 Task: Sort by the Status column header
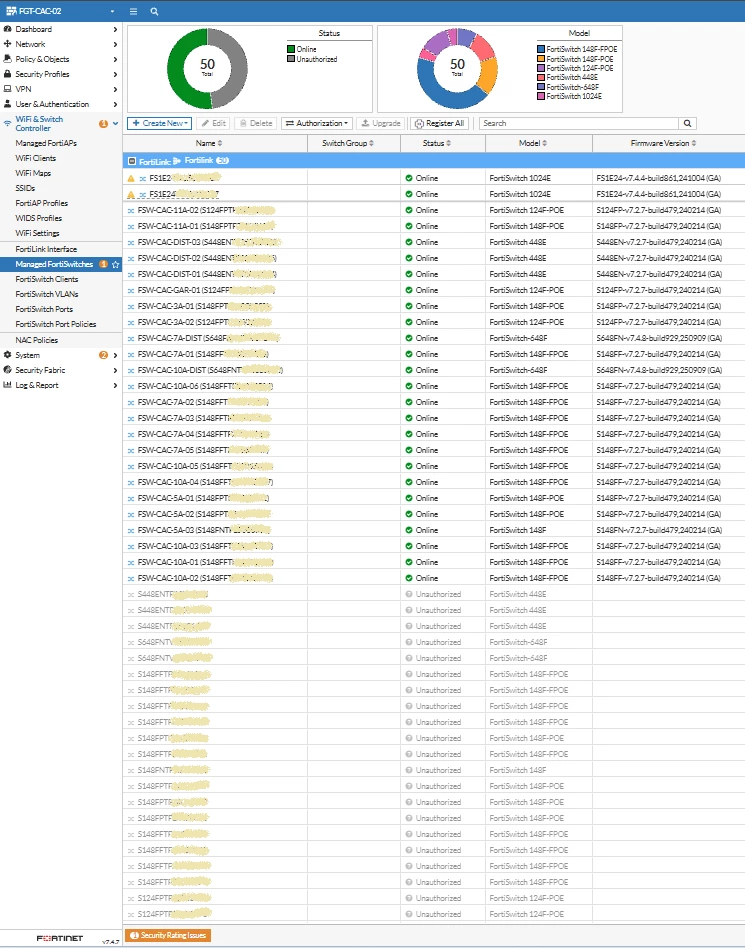pos(437,143)
